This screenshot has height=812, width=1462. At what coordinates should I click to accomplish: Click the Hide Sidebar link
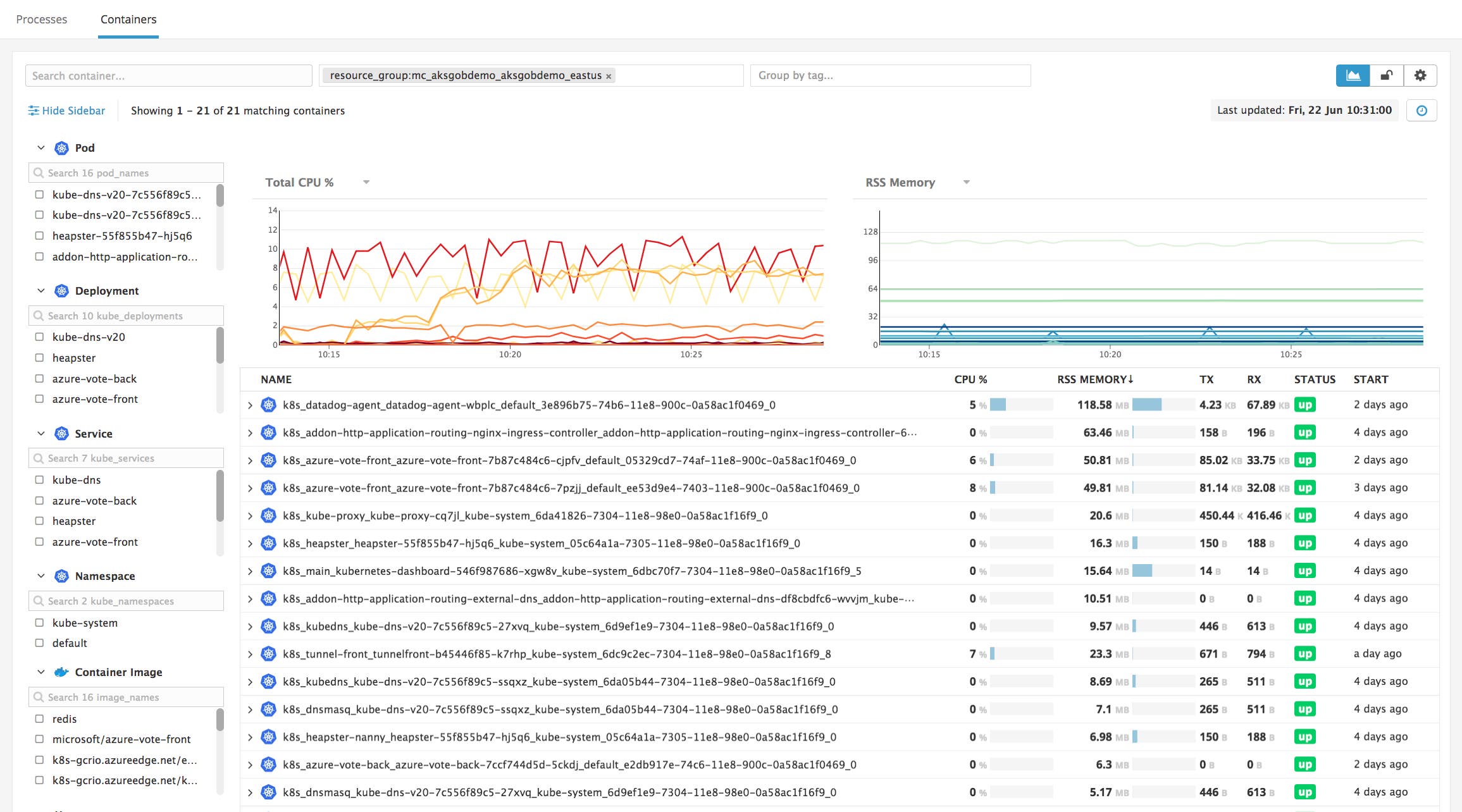(73, 110)
